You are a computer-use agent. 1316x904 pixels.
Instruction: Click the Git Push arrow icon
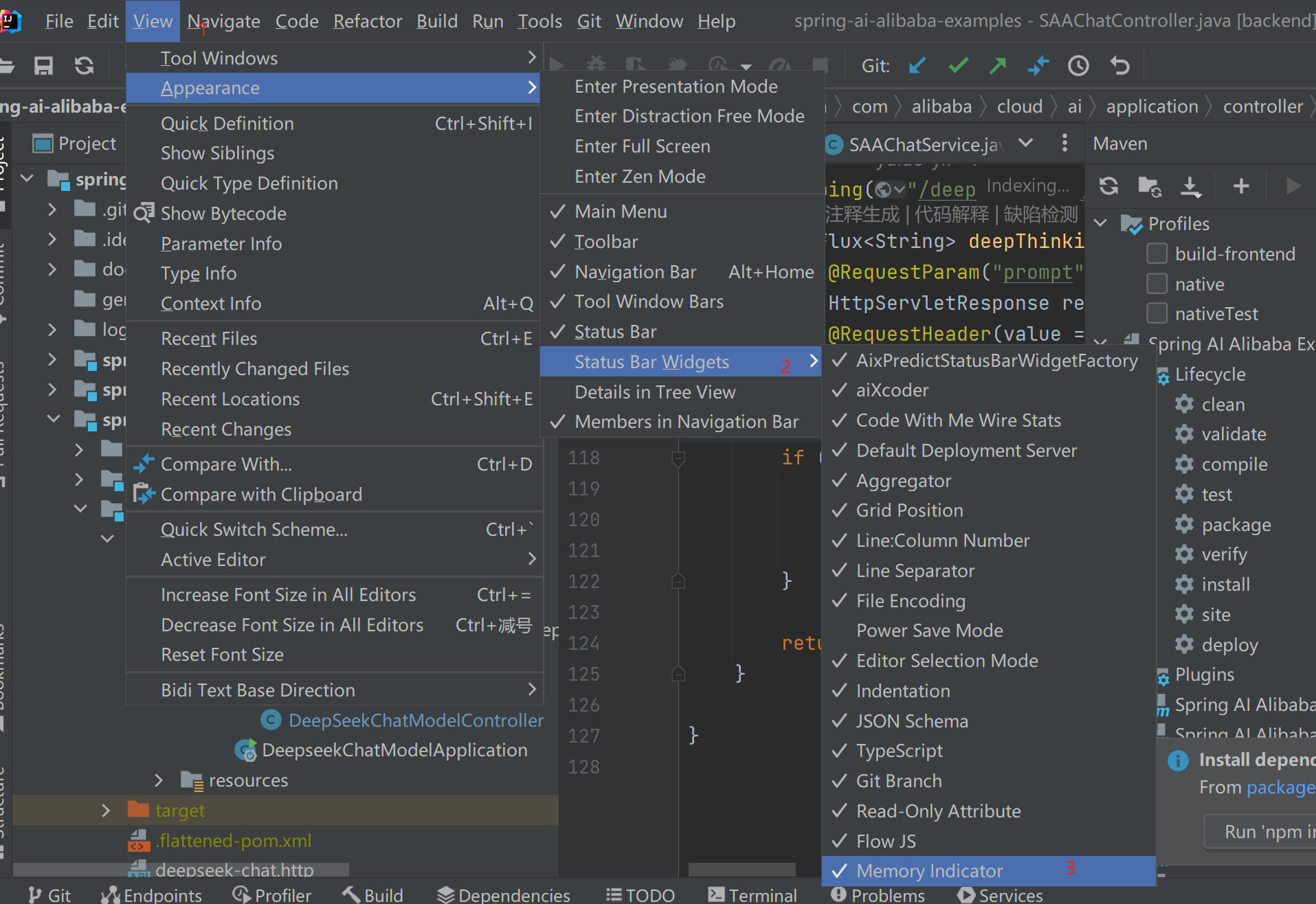[998, 66]
